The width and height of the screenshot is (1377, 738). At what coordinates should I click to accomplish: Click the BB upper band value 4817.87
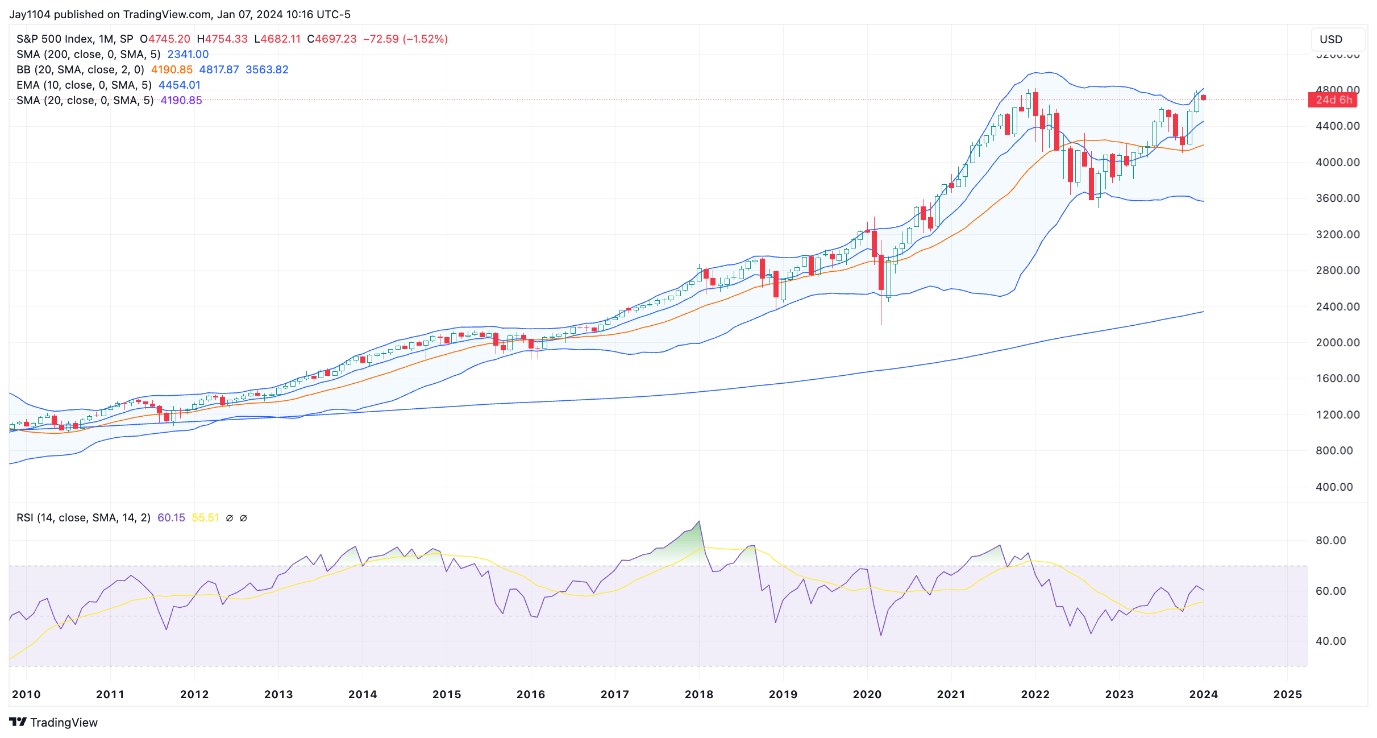point(221,70)
